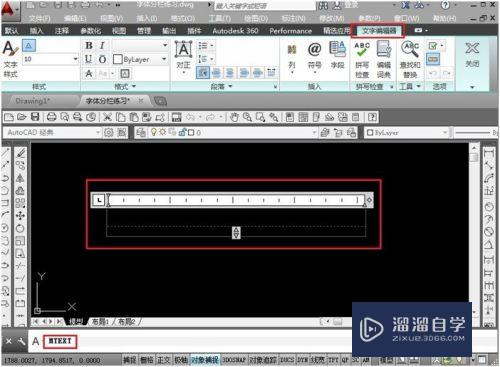Open workspace settings gear icon

click(109, 133)
